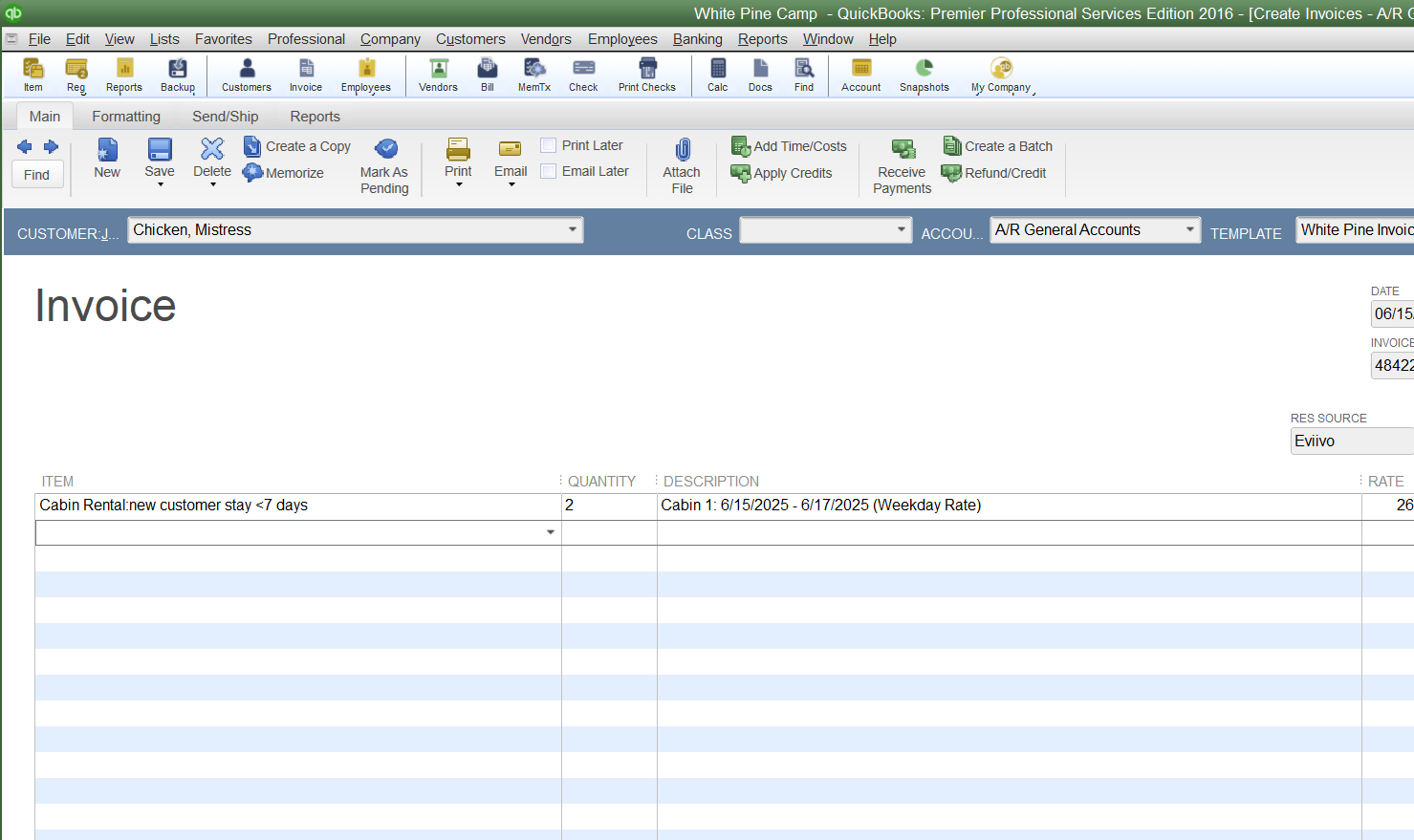Expand the empty Item row dropdown
The image size is (1414, 840).
(551, 532)
